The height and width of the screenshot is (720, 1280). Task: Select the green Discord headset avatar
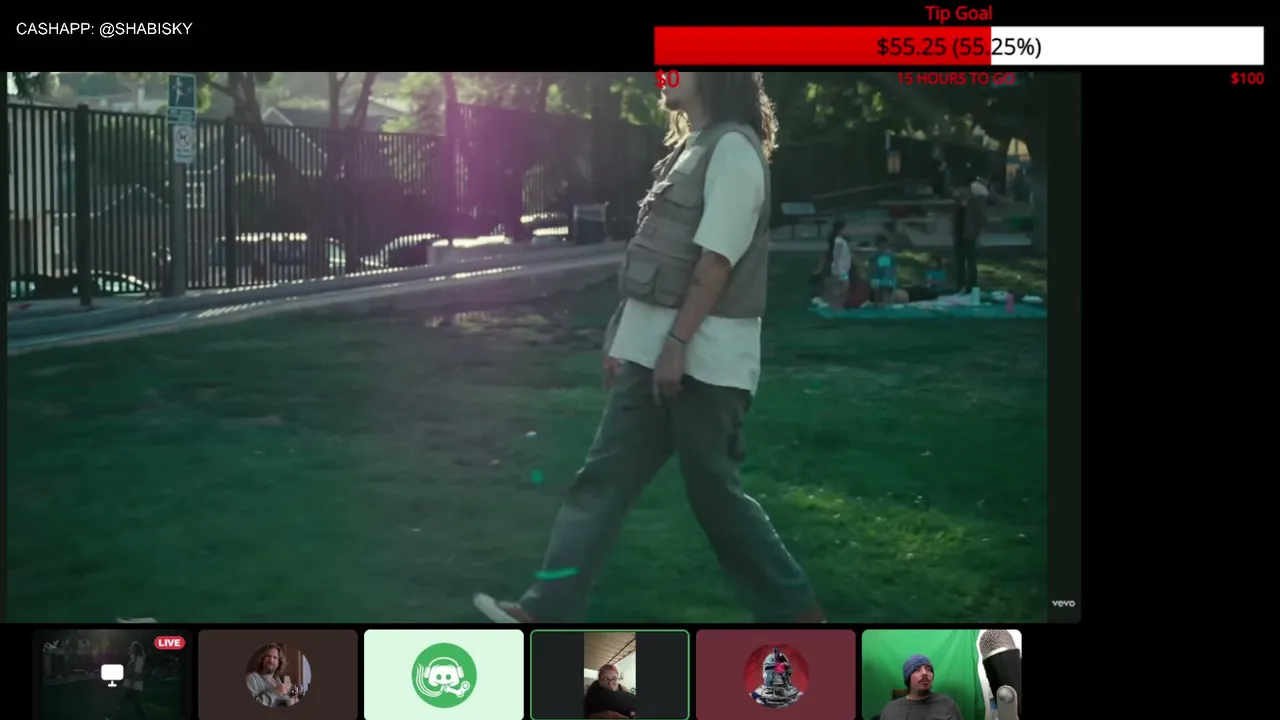coord(444,675)
